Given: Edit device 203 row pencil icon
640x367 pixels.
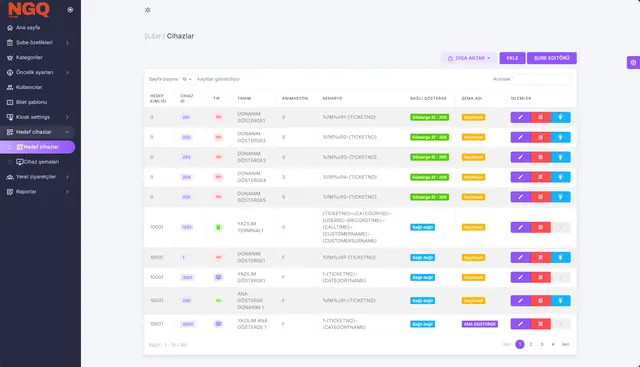Looking at the screenshot, I should [x=520, y=157].
